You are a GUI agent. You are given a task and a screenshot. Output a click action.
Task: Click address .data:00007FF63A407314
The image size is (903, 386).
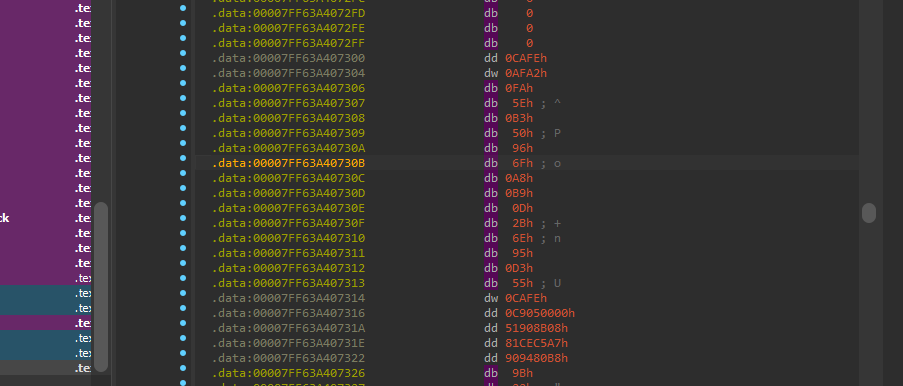click(x=288, y=298)
